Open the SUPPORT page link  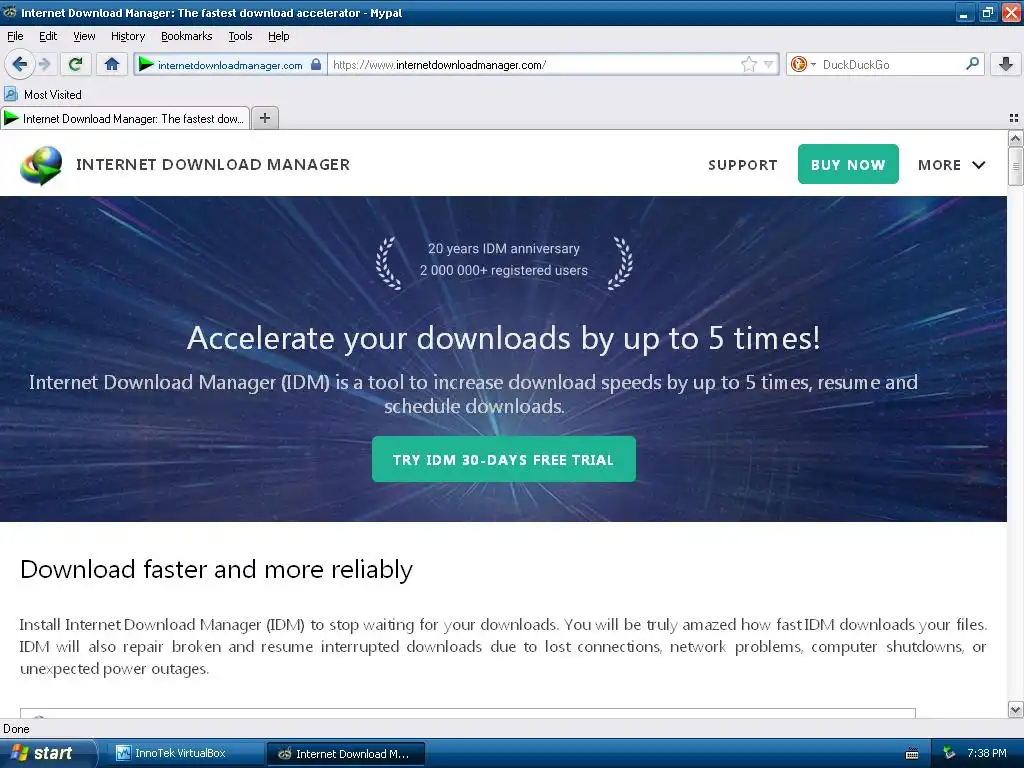[x=743, y=165]
